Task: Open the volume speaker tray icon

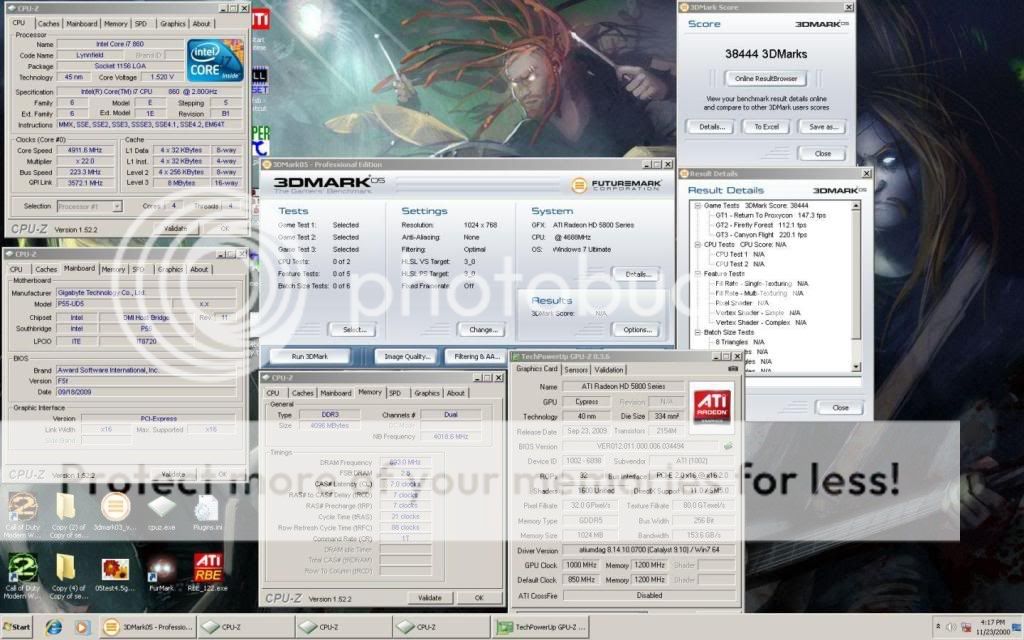Action: pyautogui.click(x=951, y=627)
